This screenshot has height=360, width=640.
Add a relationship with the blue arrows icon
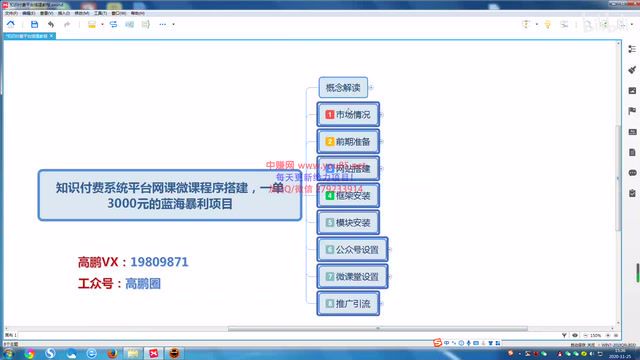[113, 24]
